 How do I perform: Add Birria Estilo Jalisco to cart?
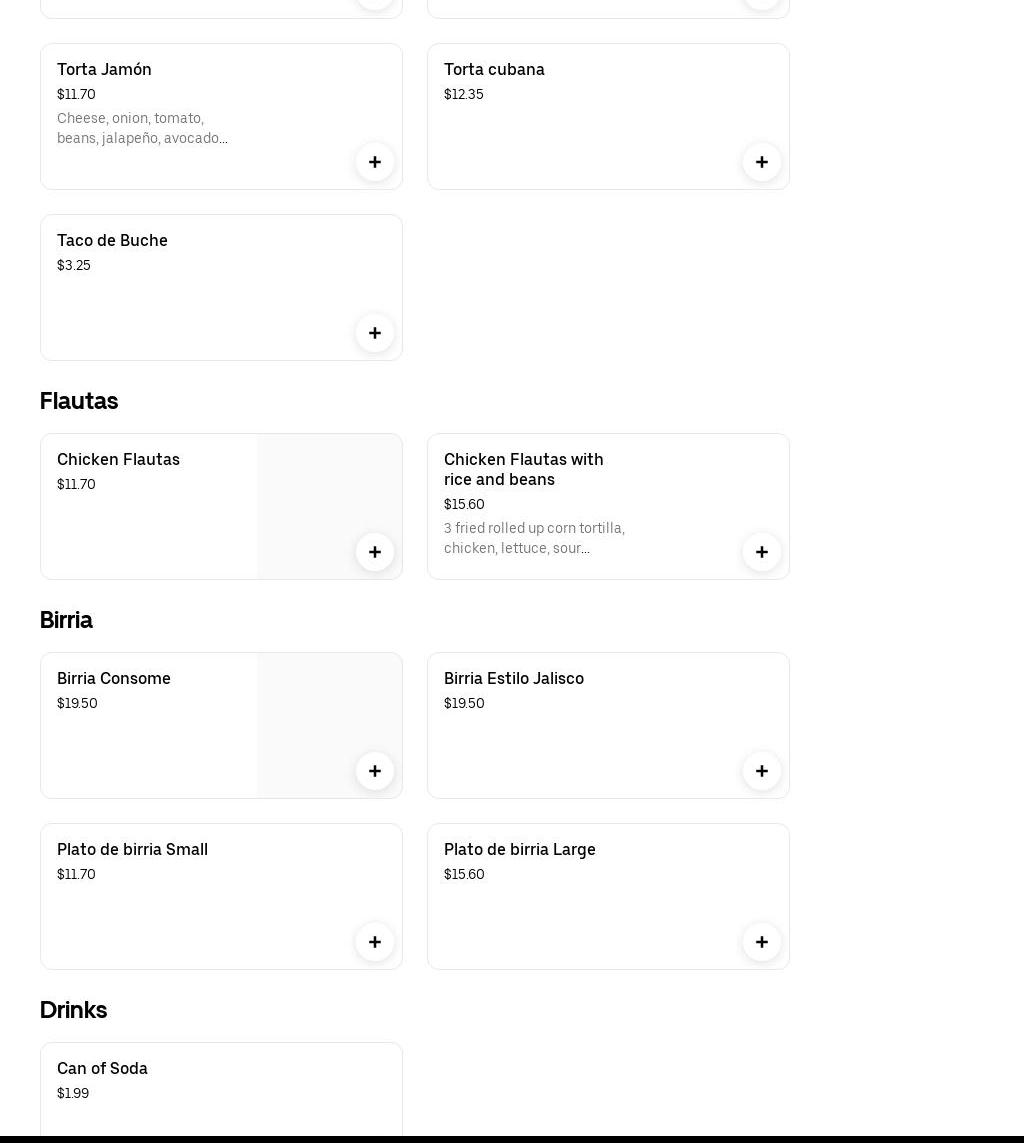pyautogui.click(x=762, y=771)
